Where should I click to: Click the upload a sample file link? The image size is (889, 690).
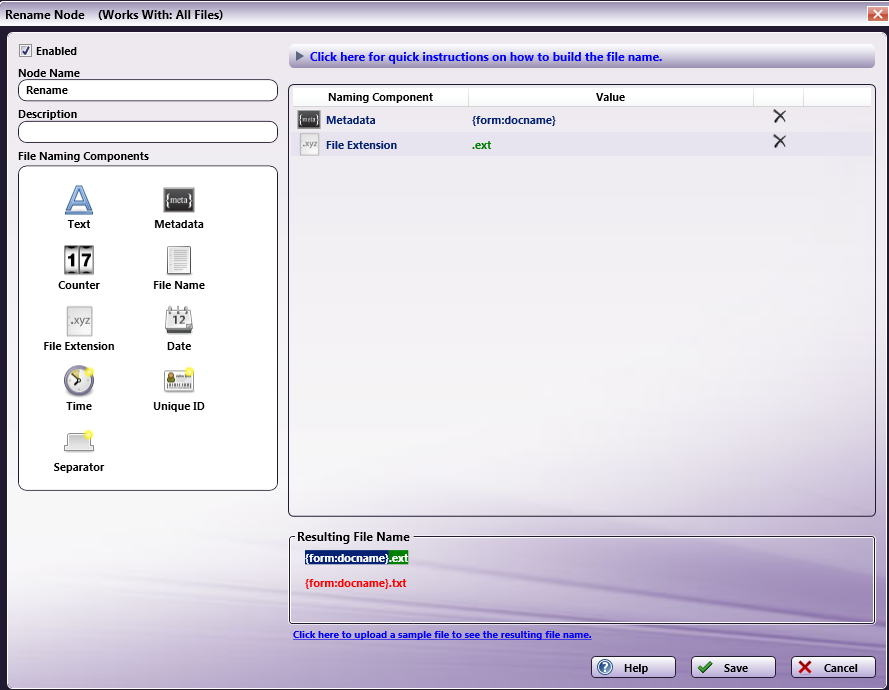pyautogui.click(x=442, y=634)
